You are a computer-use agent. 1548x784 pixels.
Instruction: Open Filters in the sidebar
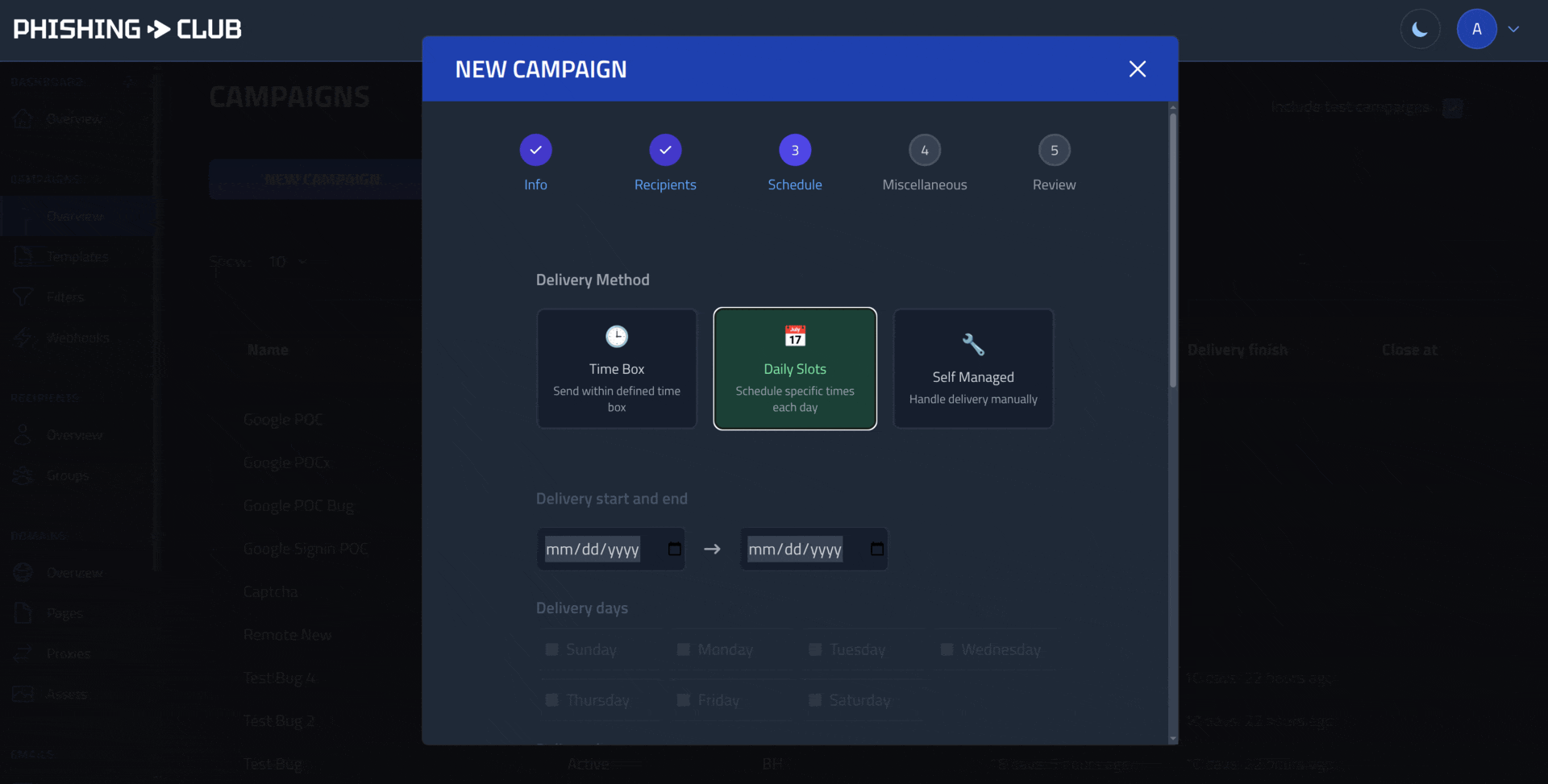pos(65,297)
